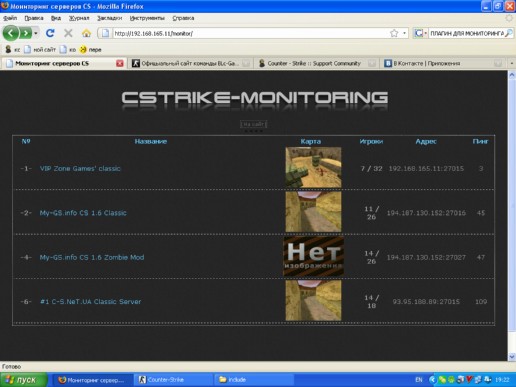The width and height of the screenshot is (516, 387).
Task: Click the address bar URL field
Action: click(250, 33)
